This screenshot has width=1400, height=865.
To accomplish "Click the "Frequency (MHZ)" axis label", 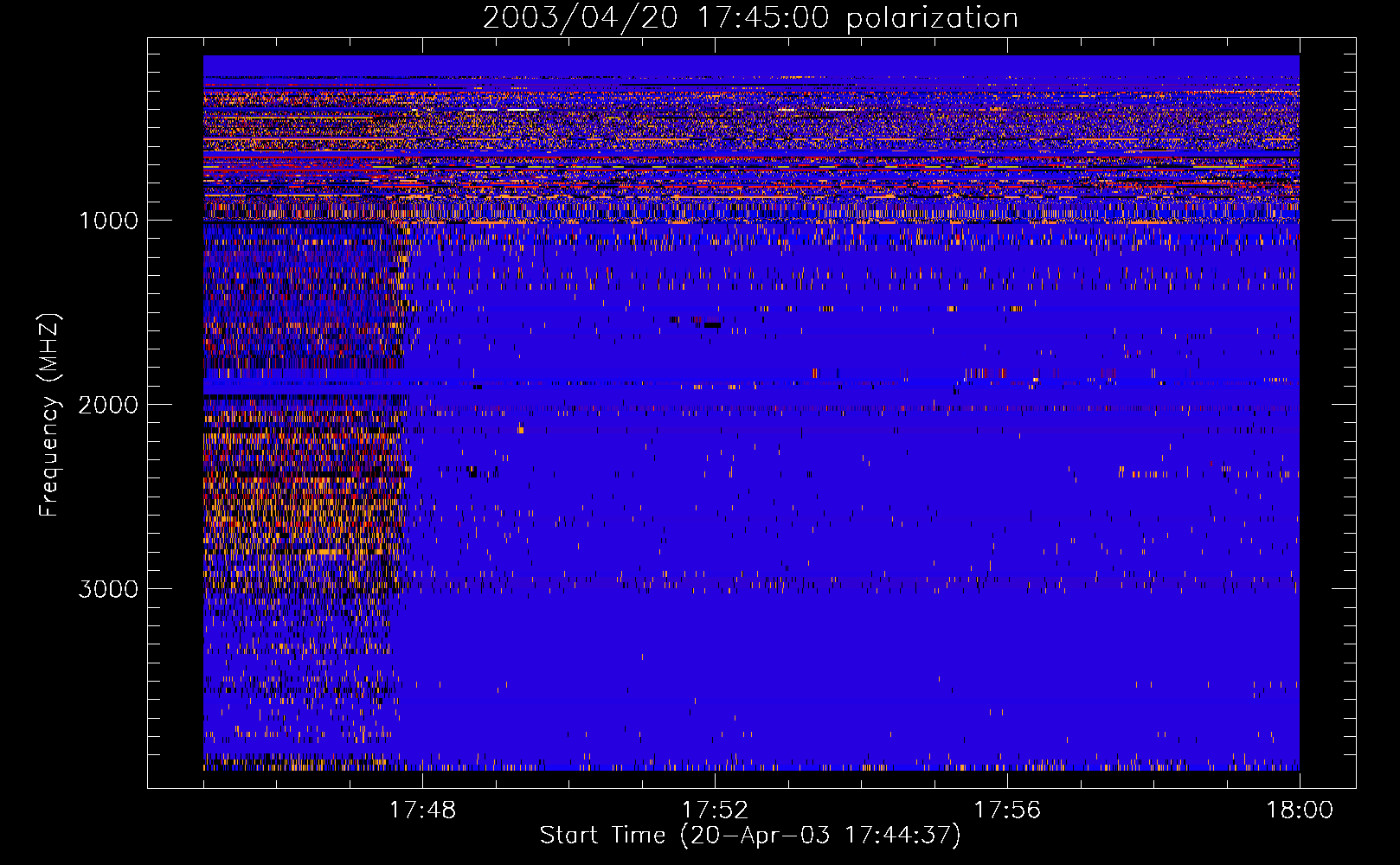I will coord(49,414).
